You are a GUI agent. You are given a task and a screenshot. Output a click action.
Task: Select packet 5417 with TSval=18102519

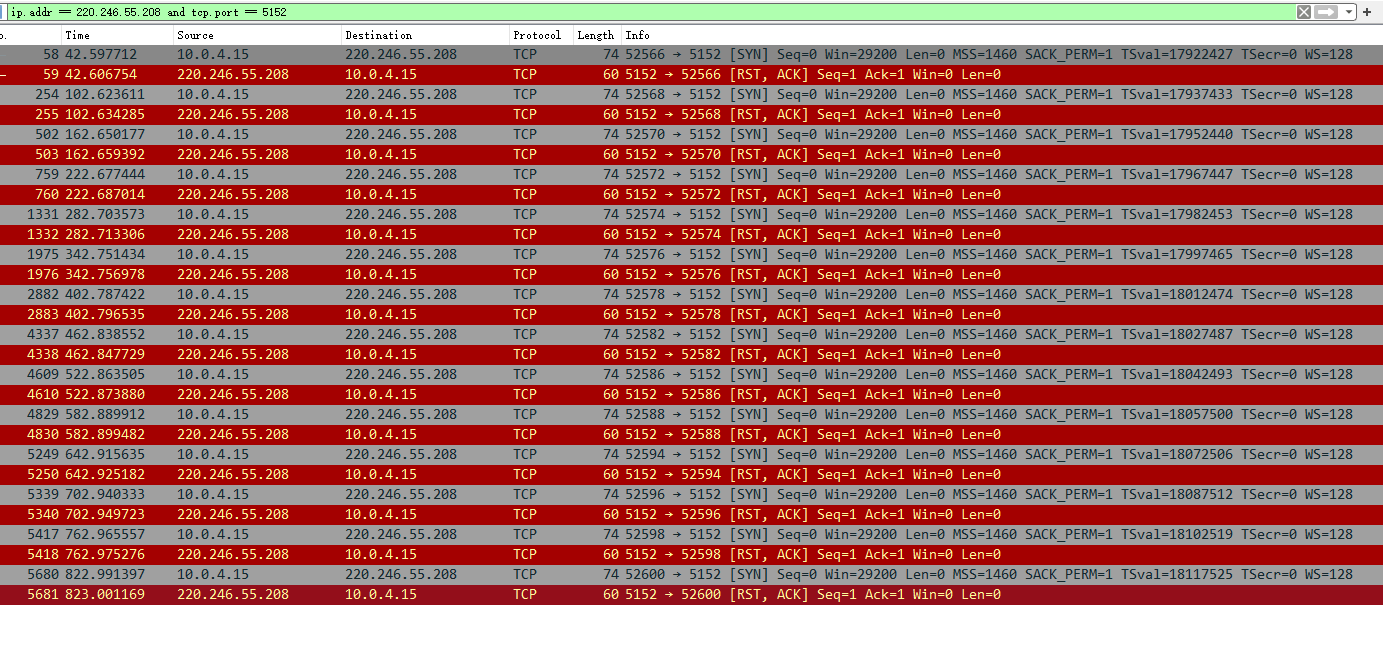(x=691, y=534)
